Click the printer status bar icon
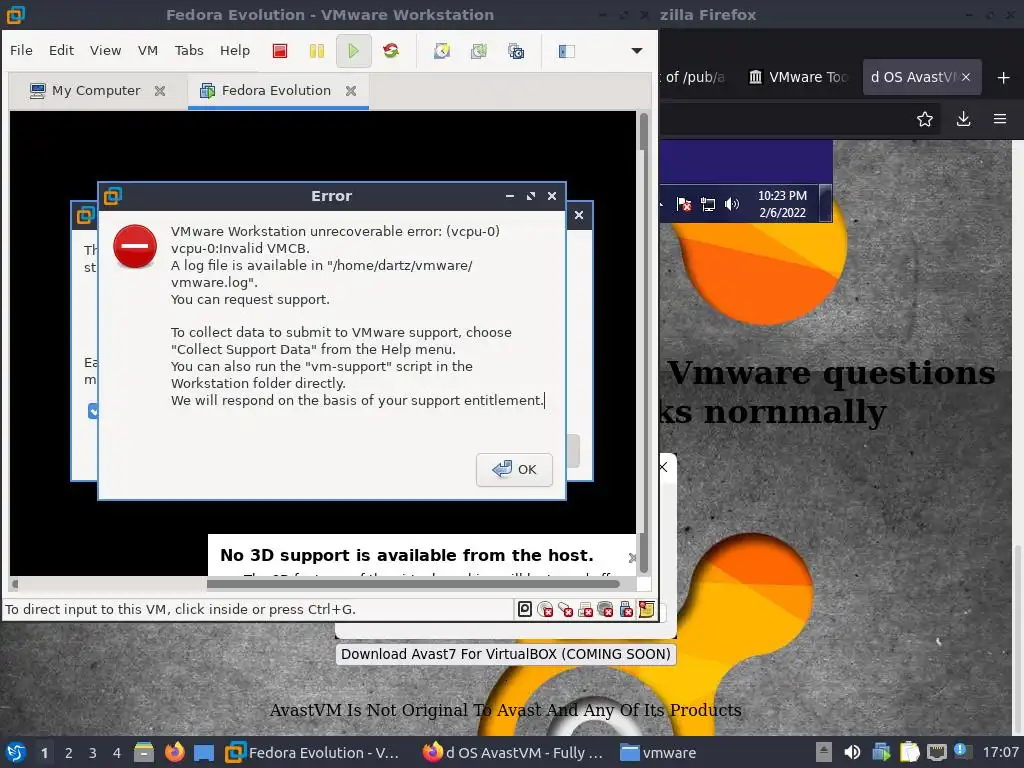 point(586,609)
